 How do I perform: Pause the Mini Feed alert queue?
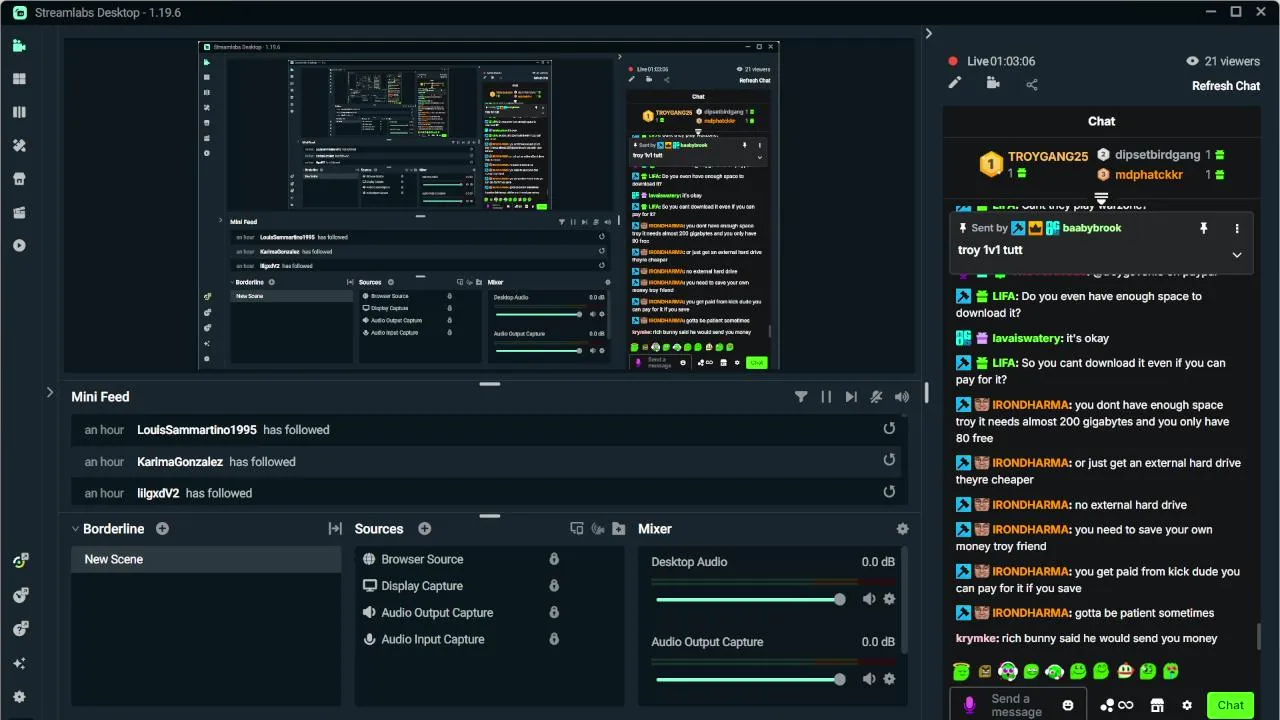click(826, 397)
